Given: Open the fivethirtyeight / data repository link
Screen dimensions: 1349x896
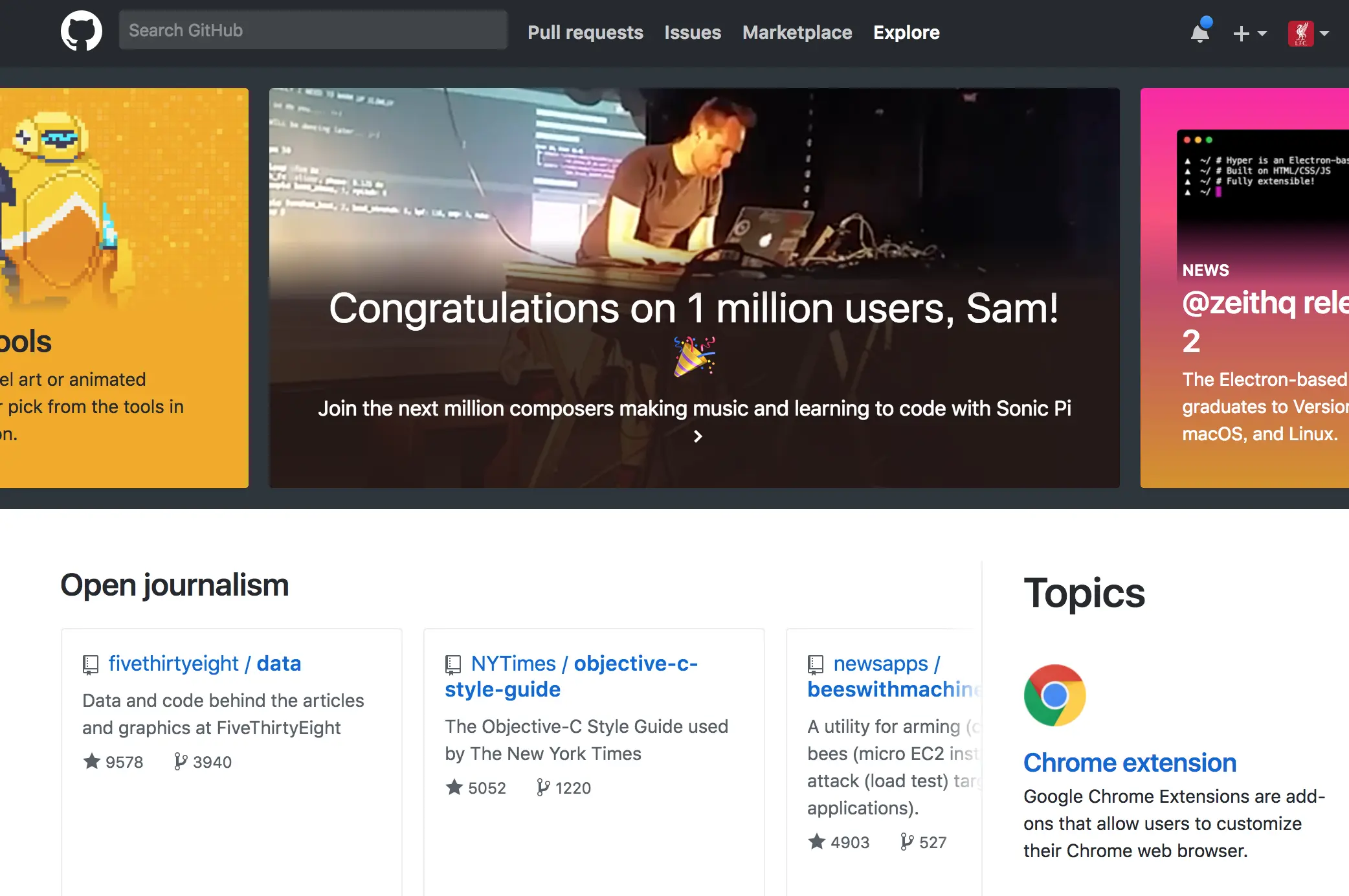Looking at the screenshot, I should [x=205, y=664].
